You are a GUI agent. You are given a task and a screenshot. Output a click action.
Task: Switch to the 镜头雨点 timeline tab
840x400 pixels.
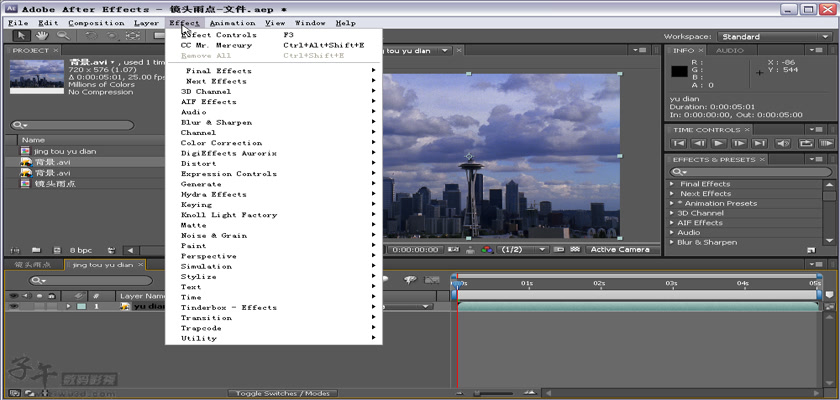pyautogui.click(x=33, y=265)
